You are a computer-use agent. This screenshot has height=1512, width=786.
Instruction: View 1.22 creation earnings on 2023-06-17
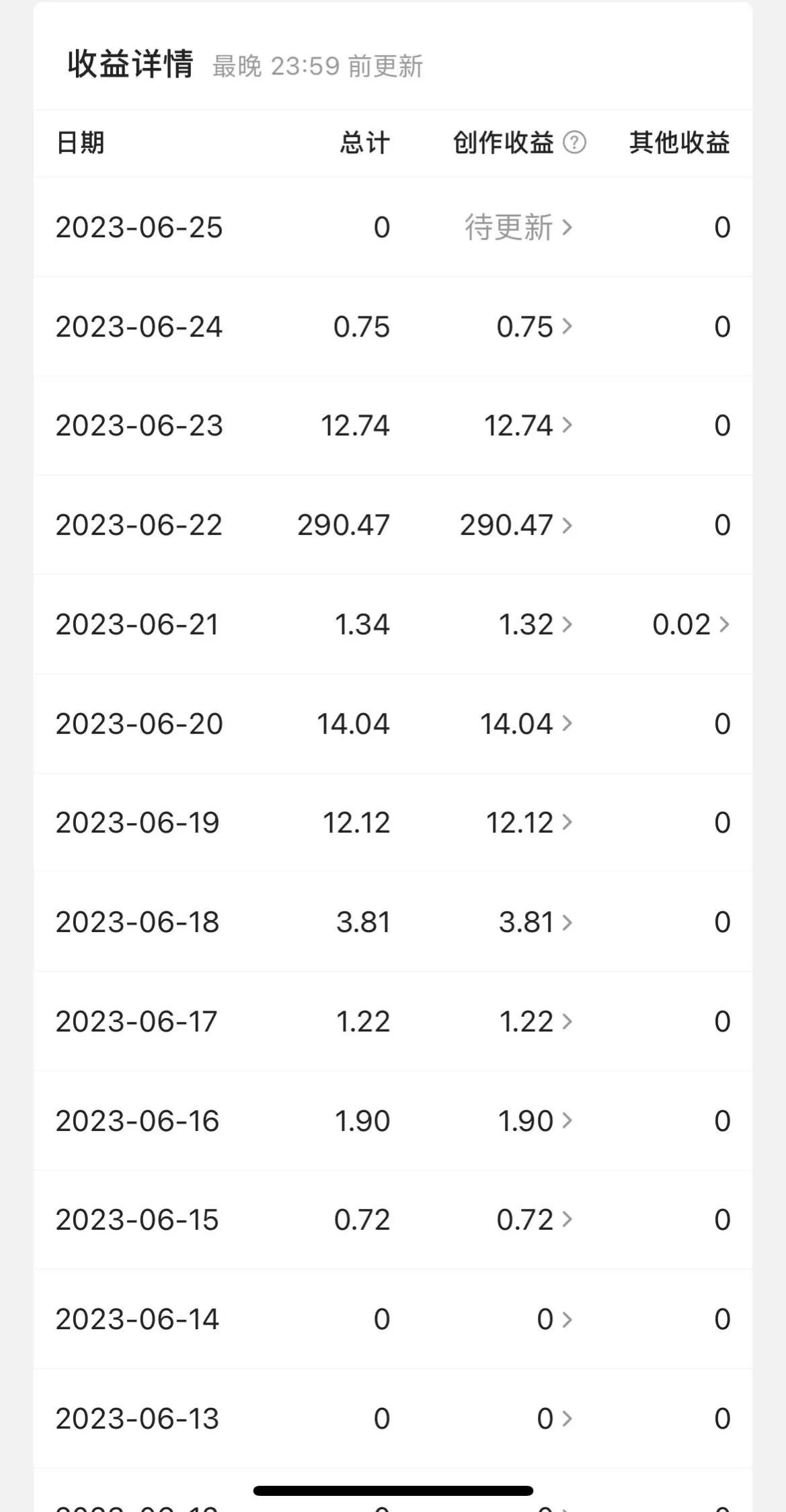535,1021
